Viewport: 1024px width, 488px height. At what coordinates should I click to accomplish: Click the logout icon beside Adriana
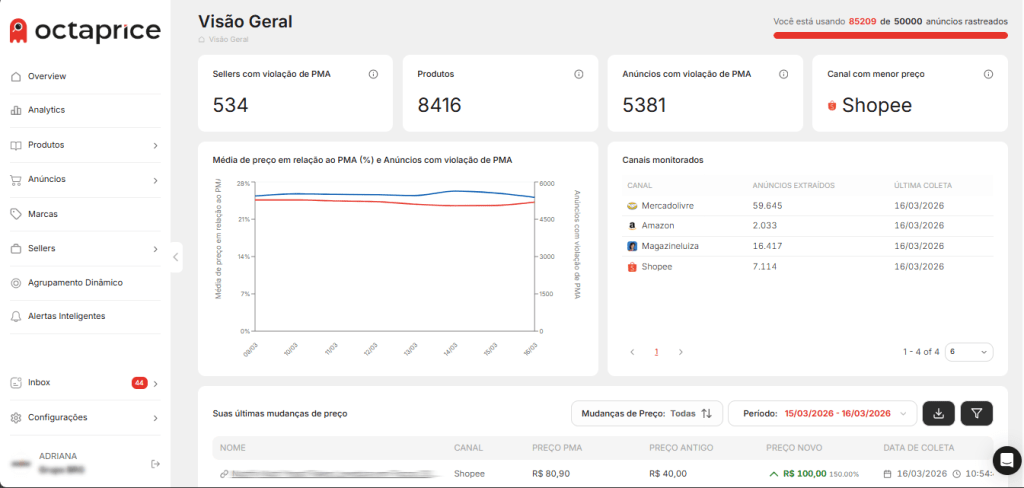click(x=155, y=464)
